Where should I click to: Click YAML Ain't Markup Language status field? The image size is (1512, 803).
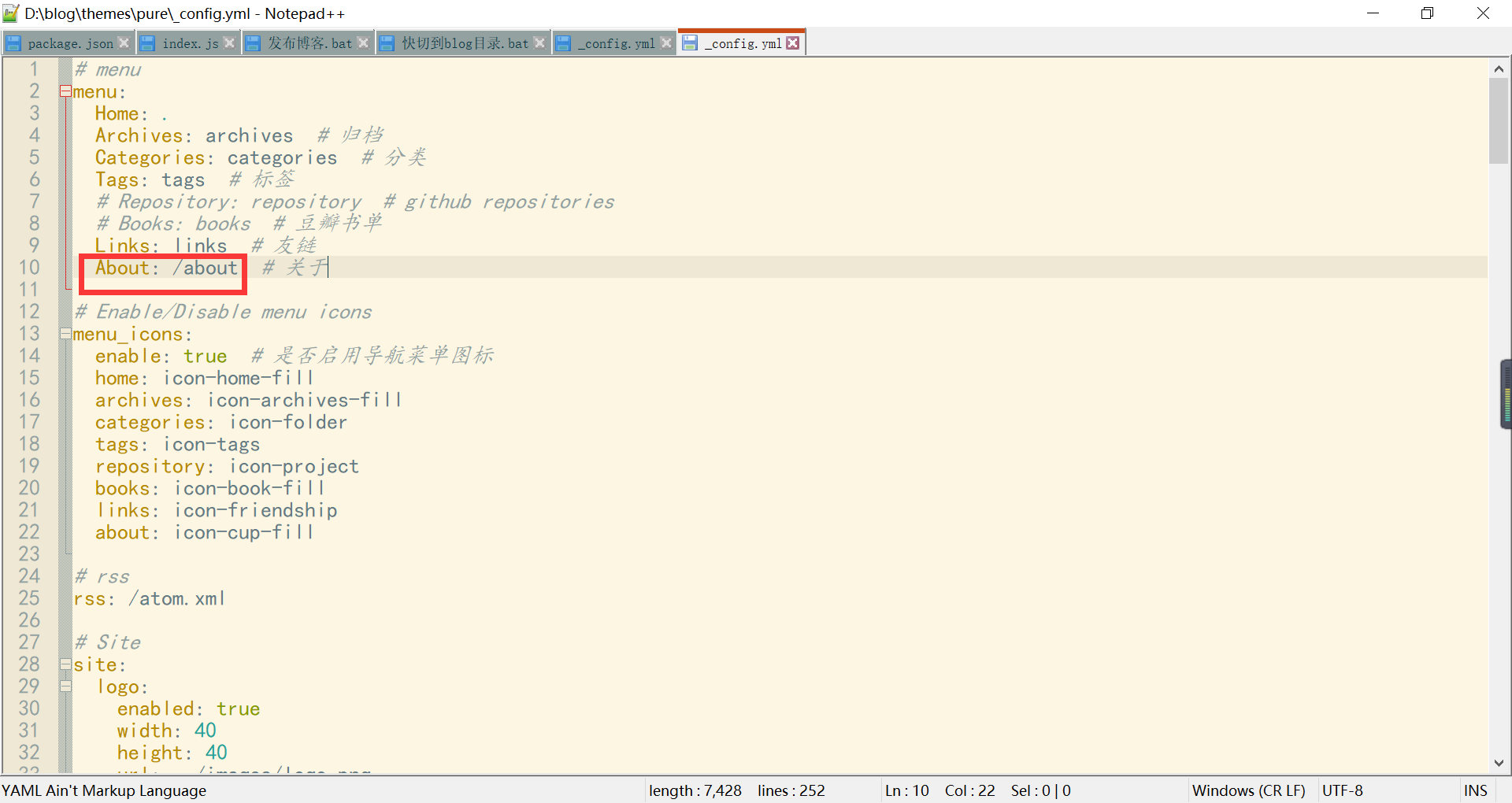(x=104, y=790)
